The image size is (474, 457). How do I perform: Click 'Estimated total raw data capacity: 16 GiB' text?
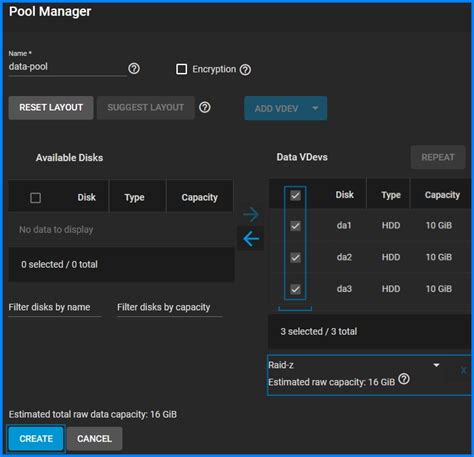(x=93, y=414)
